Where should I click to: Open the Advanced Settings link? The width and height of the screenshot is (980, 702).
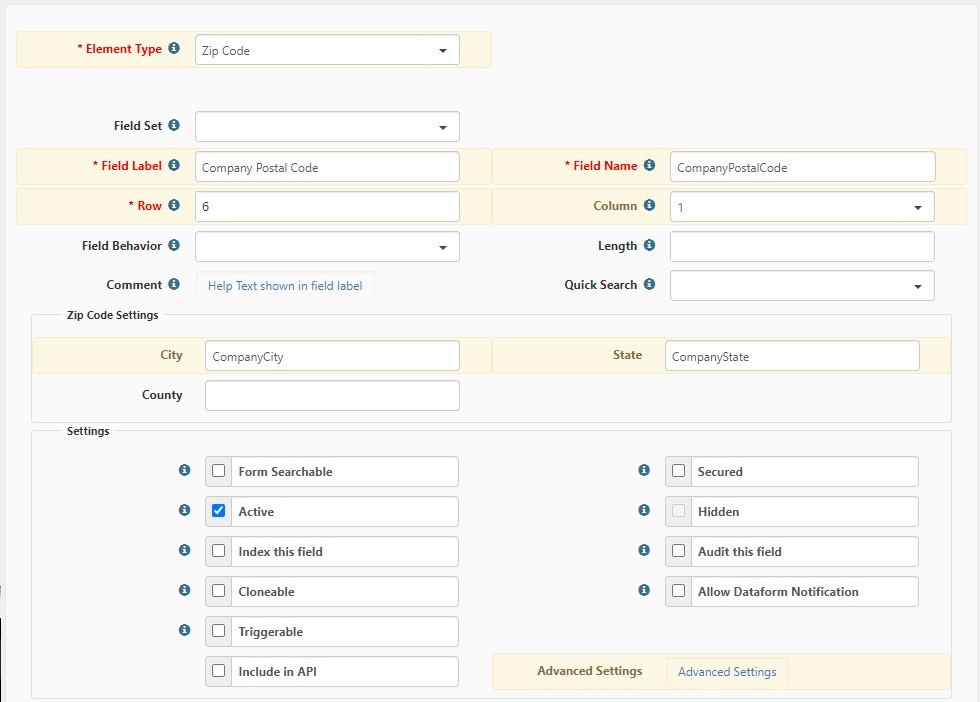(727, 672)
